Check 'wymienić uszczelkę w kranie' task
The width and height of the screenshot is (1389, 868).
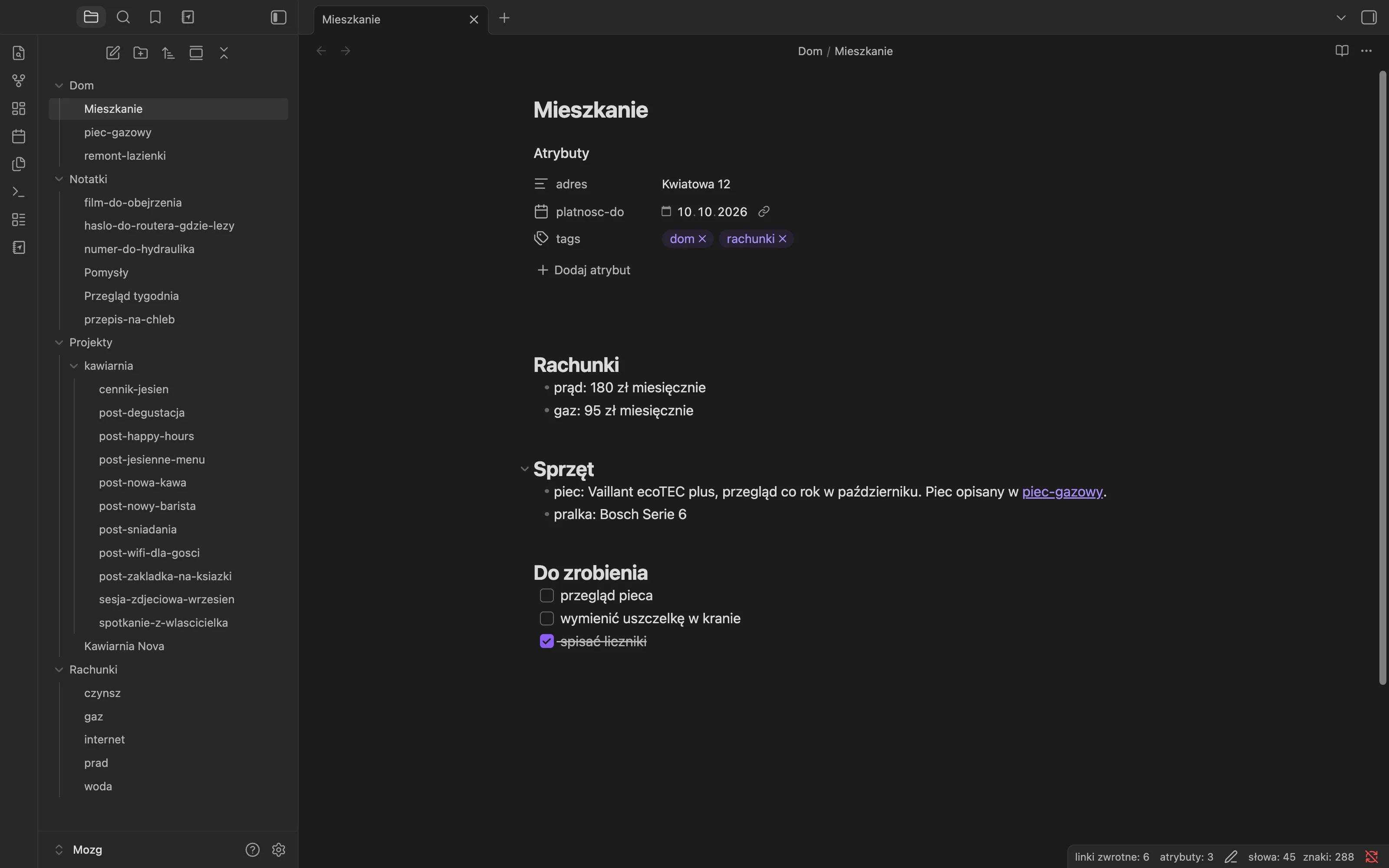pos(546,618)
